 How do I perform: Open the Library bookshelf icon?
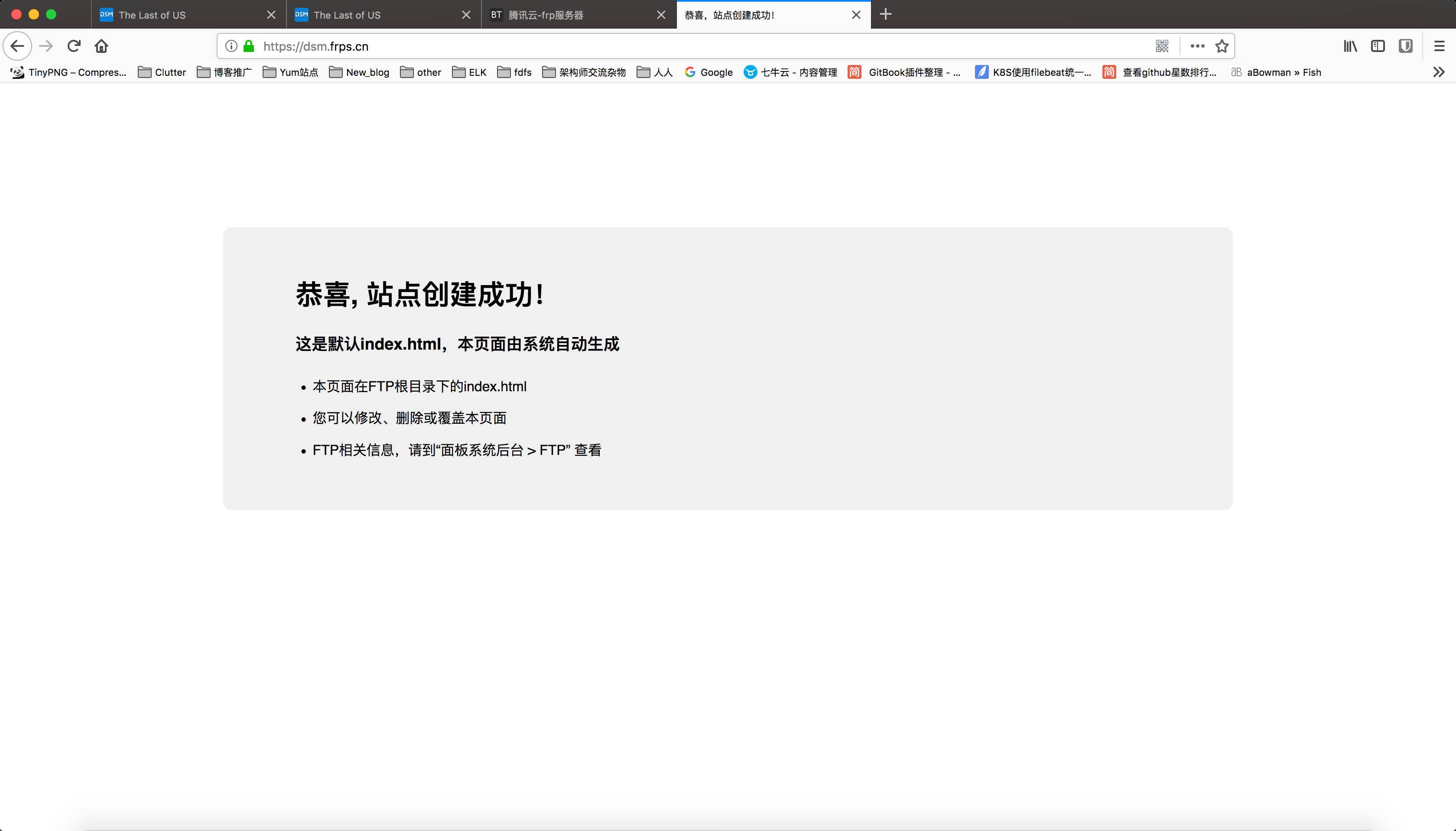click(x=1350, y=46)
